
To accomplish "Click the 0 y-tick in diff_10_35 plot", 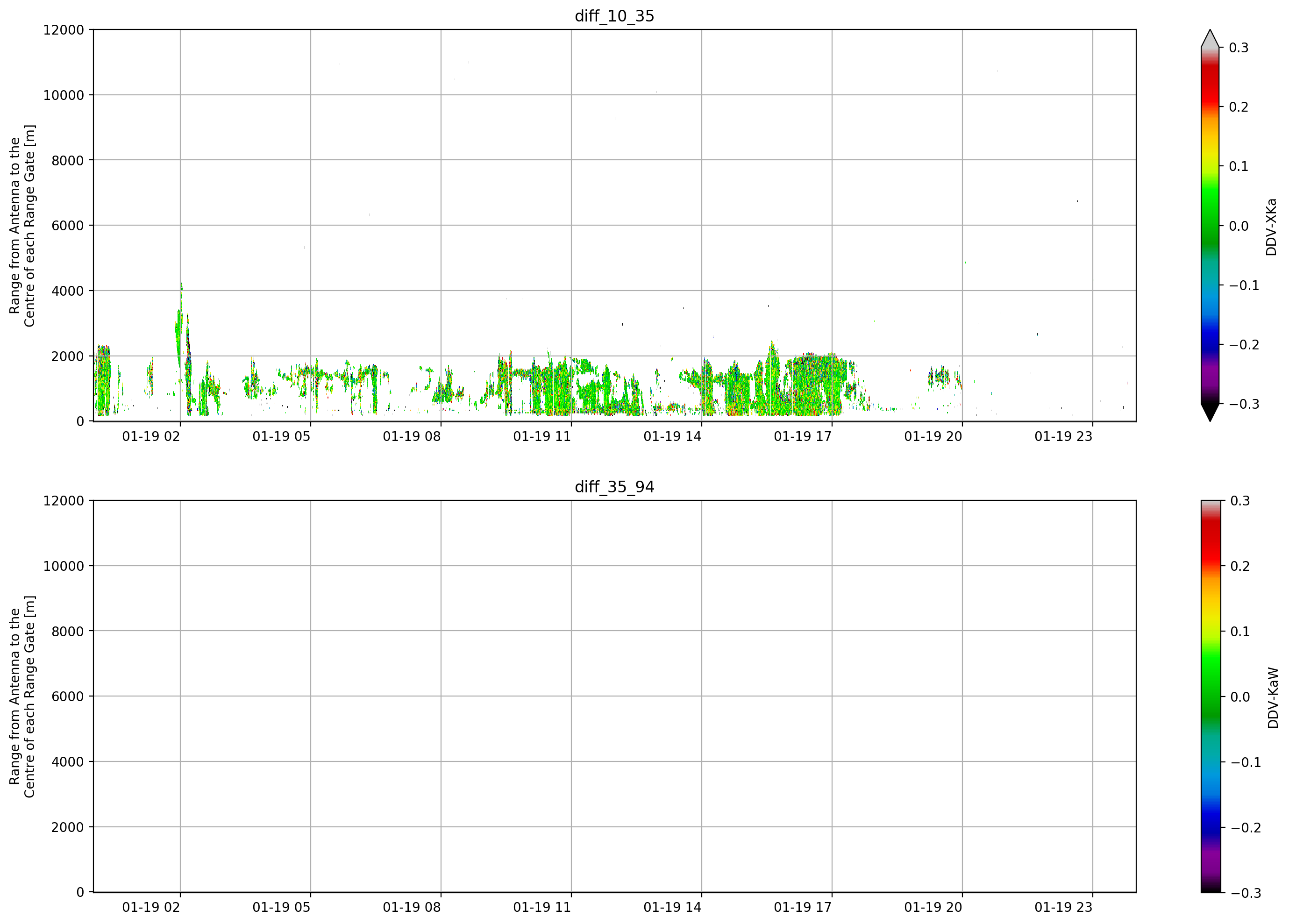I will pyautogui.click(x=80, y=422).
